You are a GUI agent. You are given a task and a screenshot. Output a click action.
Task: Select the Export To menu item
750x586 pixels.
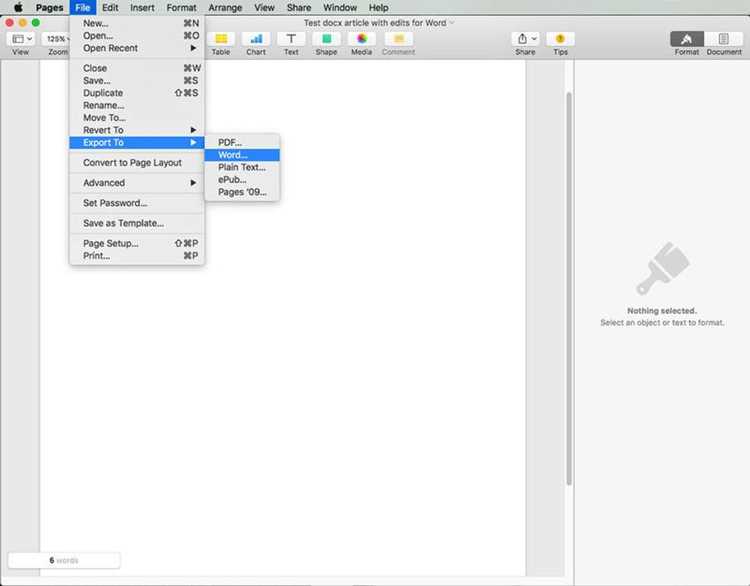tap(137, 143)
